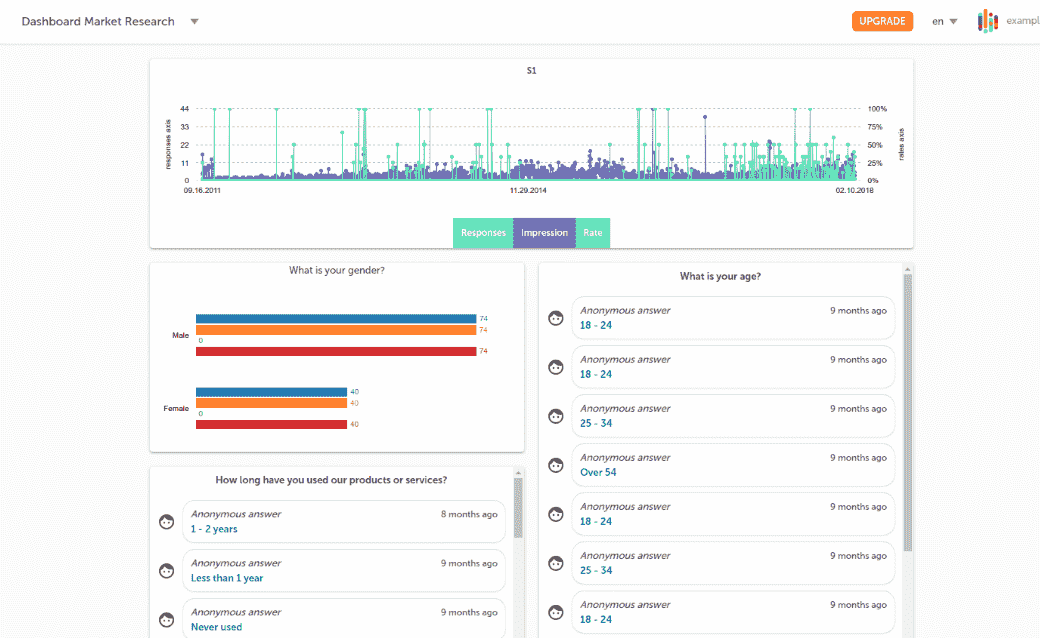Click the avatar beside the Less than 1 year answer
This screenshot has height=638, width=1040.
point(167,571)
